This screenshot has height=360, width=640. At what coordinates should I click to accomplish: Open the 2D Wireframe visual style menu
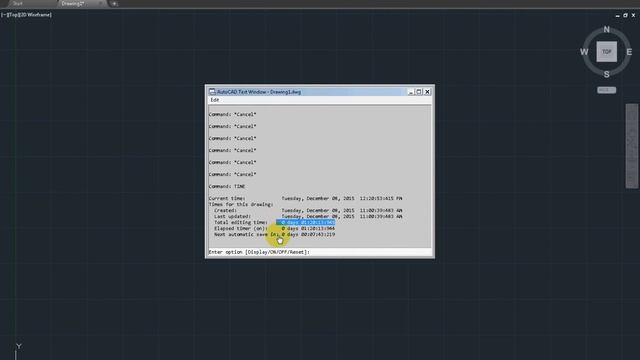click(35, 15)
